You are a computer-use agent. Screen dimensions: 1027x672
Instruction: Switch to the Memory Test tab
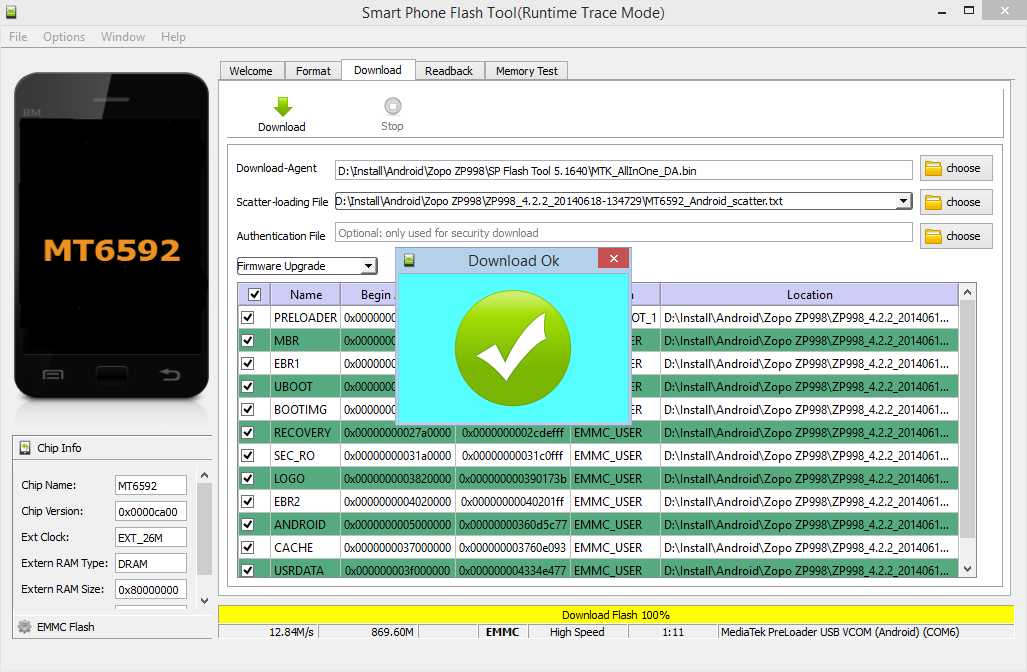pyautogui.click(x=527, y=71)
